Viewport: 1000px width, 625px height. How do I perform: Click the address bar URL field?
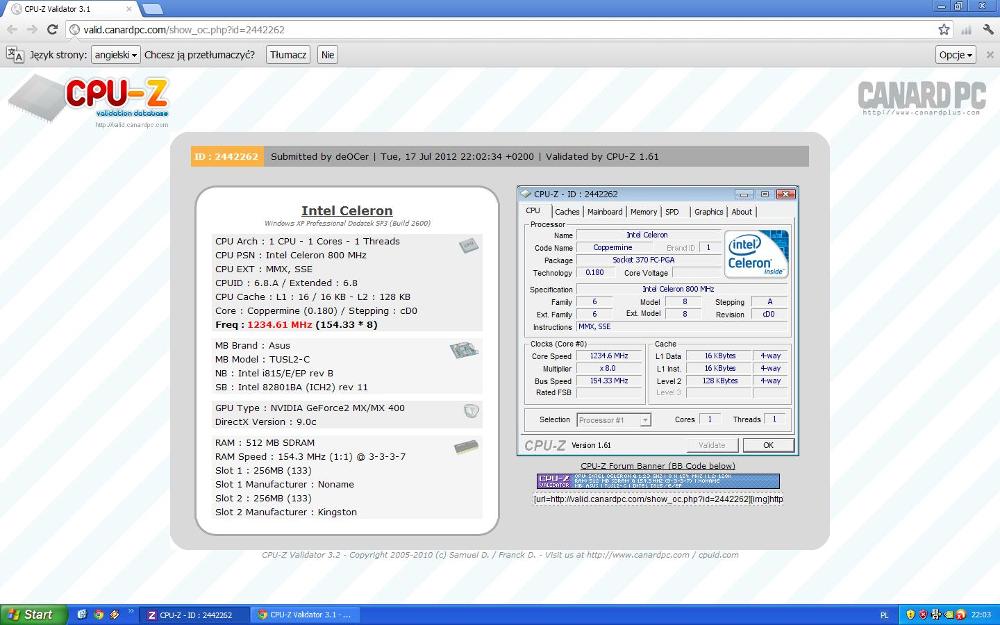tap(501, 29)
